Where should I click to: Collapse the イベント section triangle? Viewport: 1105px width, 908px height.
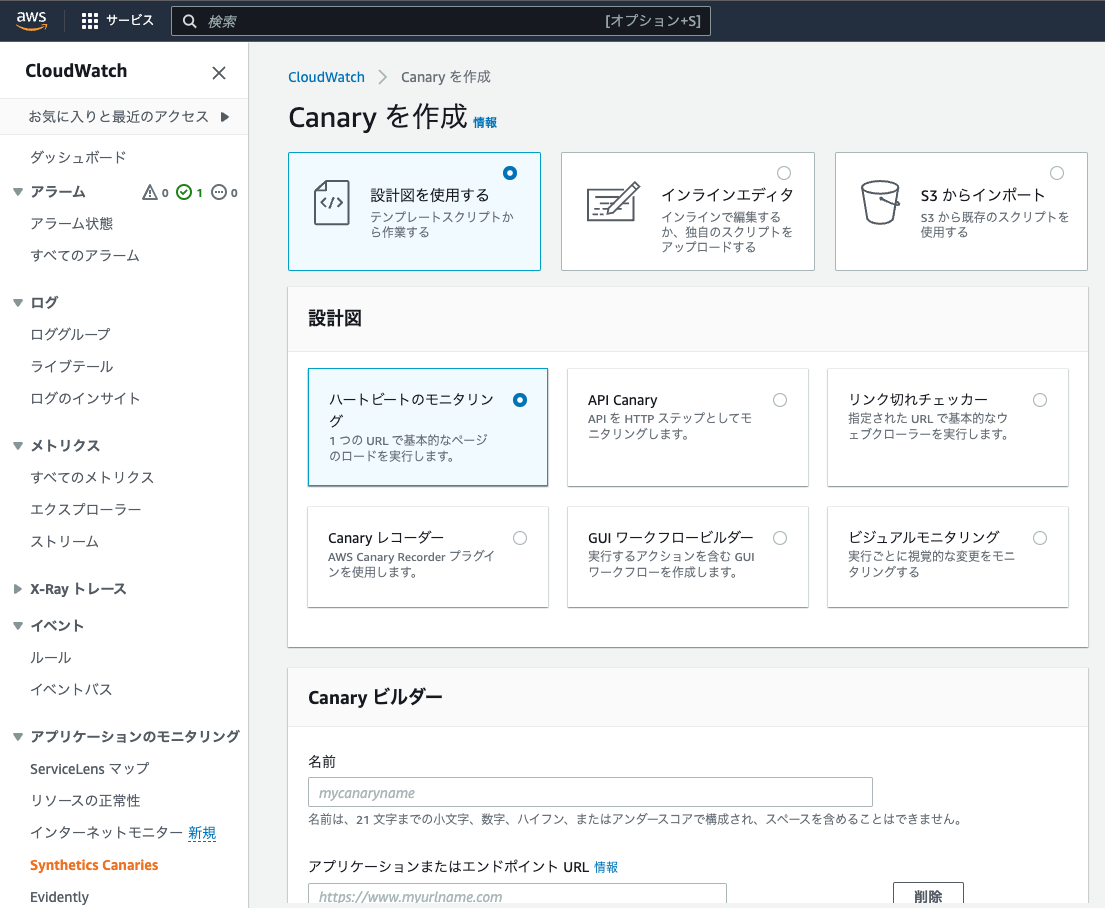point(18,625)
